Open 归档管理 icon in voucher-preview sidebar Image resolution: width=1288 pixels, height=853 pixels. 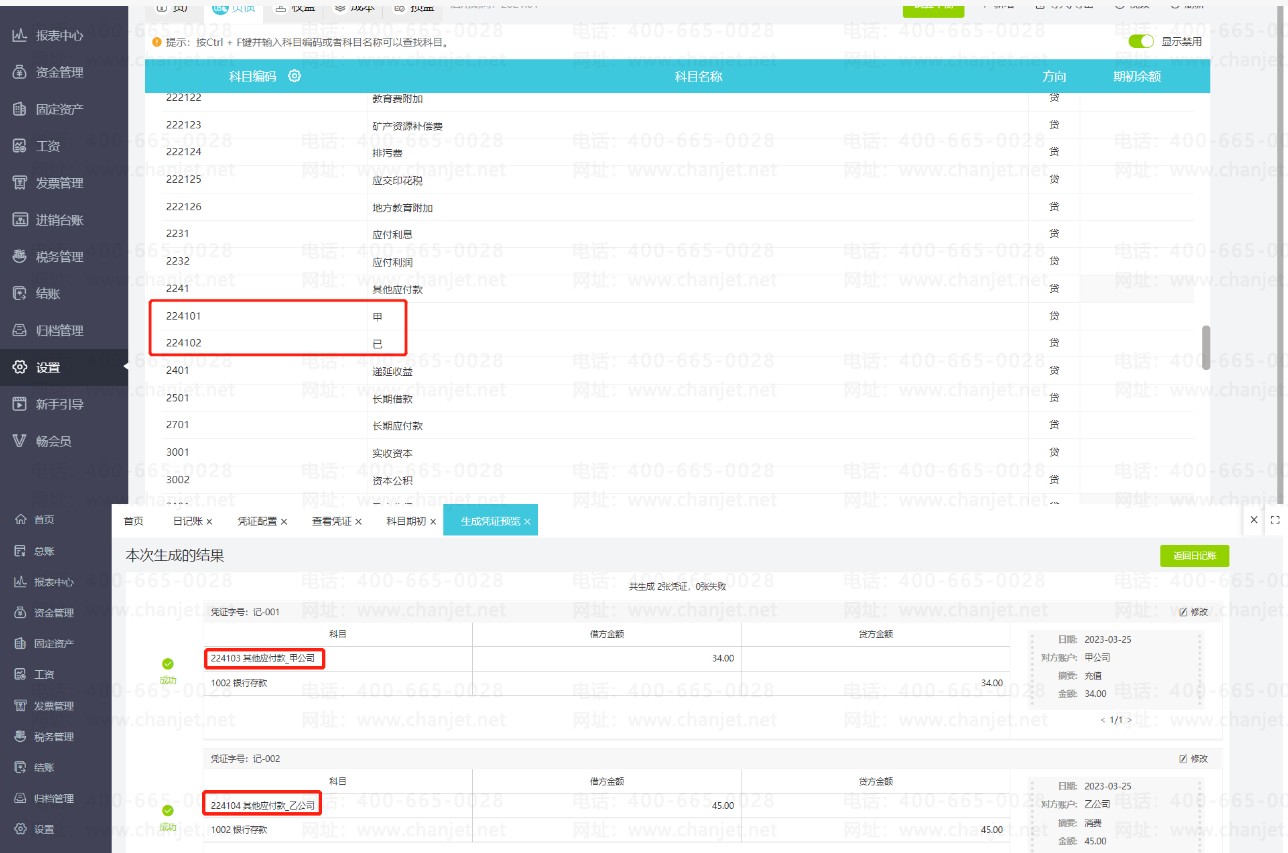point(19,799)
